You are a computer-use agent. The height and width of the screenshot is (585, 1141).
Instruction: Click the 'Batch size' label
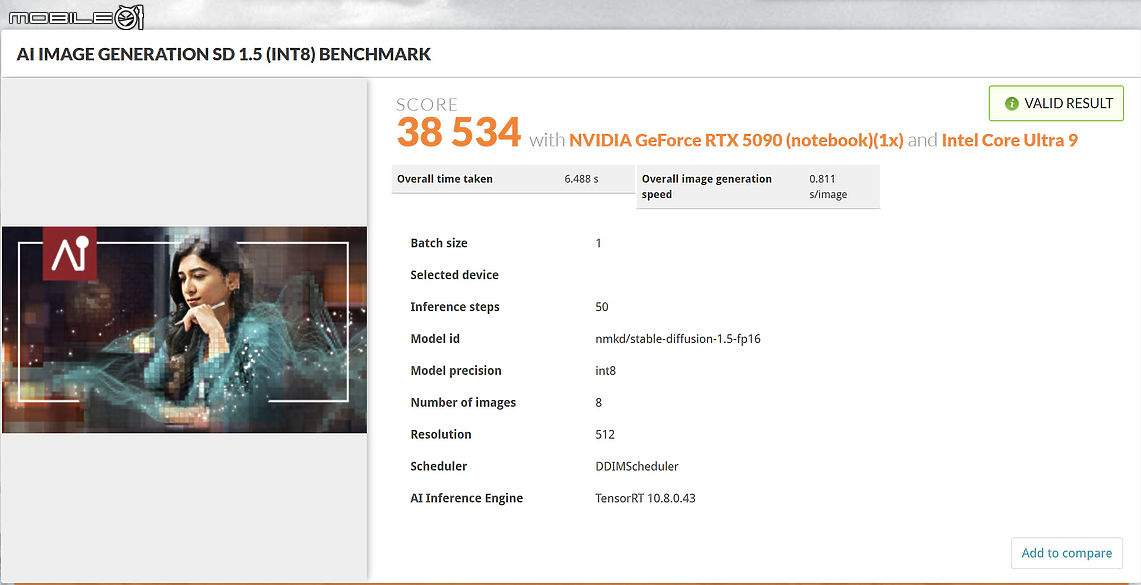(x=439, y=243)
